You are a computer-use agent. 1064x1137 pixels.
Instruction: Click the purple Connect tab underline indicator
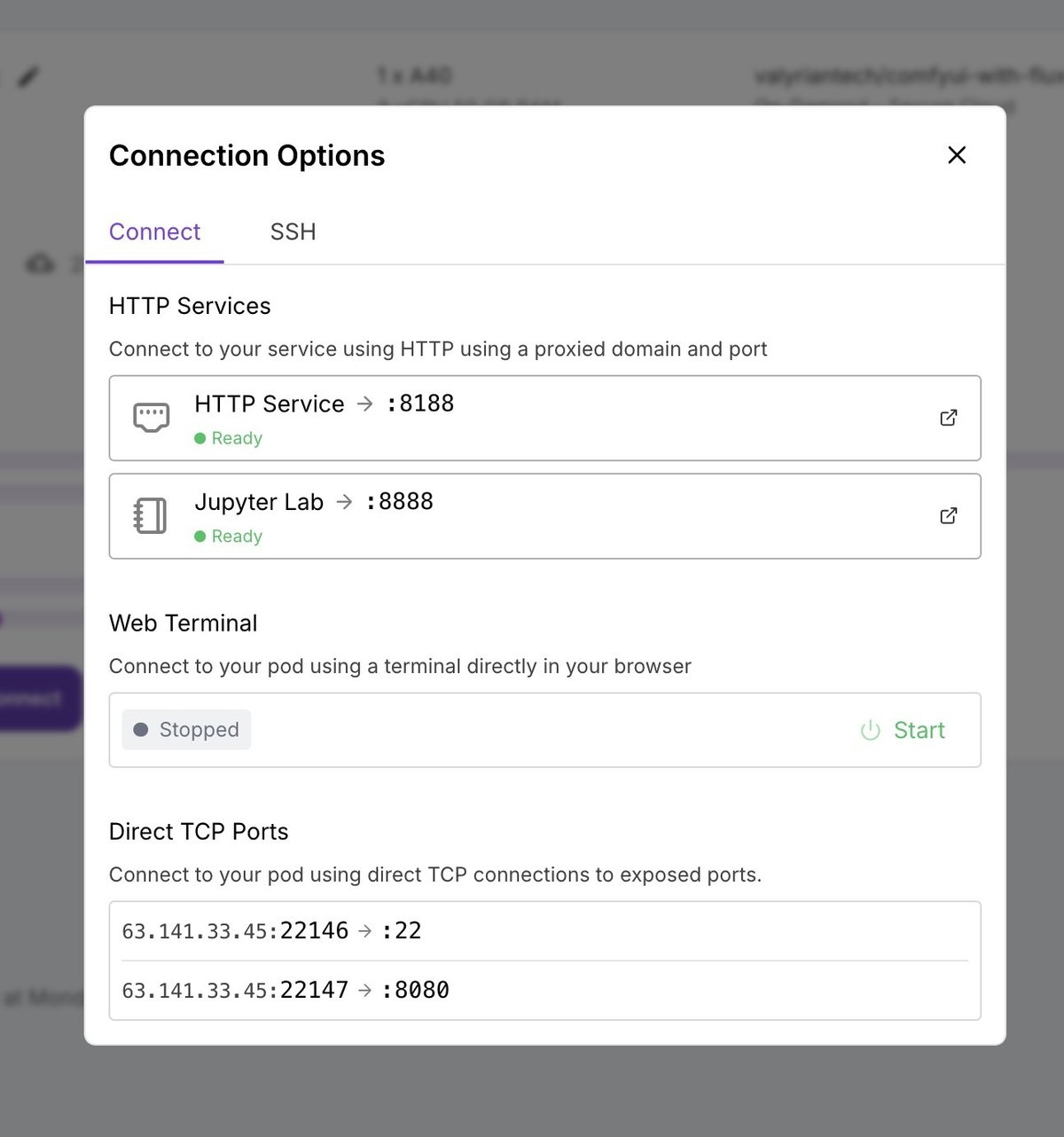pyautogui.click(x=154, y=259)
